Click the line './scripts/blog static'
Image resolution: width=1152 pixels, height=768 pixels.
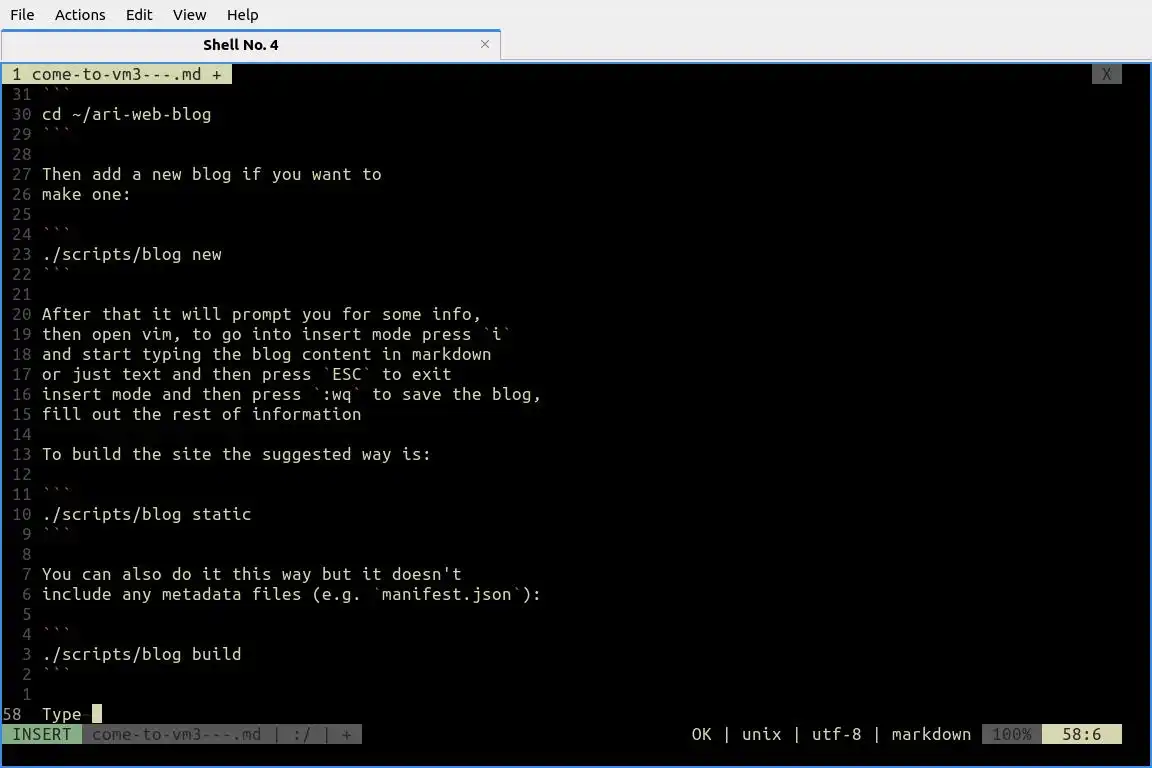[146, 514]
